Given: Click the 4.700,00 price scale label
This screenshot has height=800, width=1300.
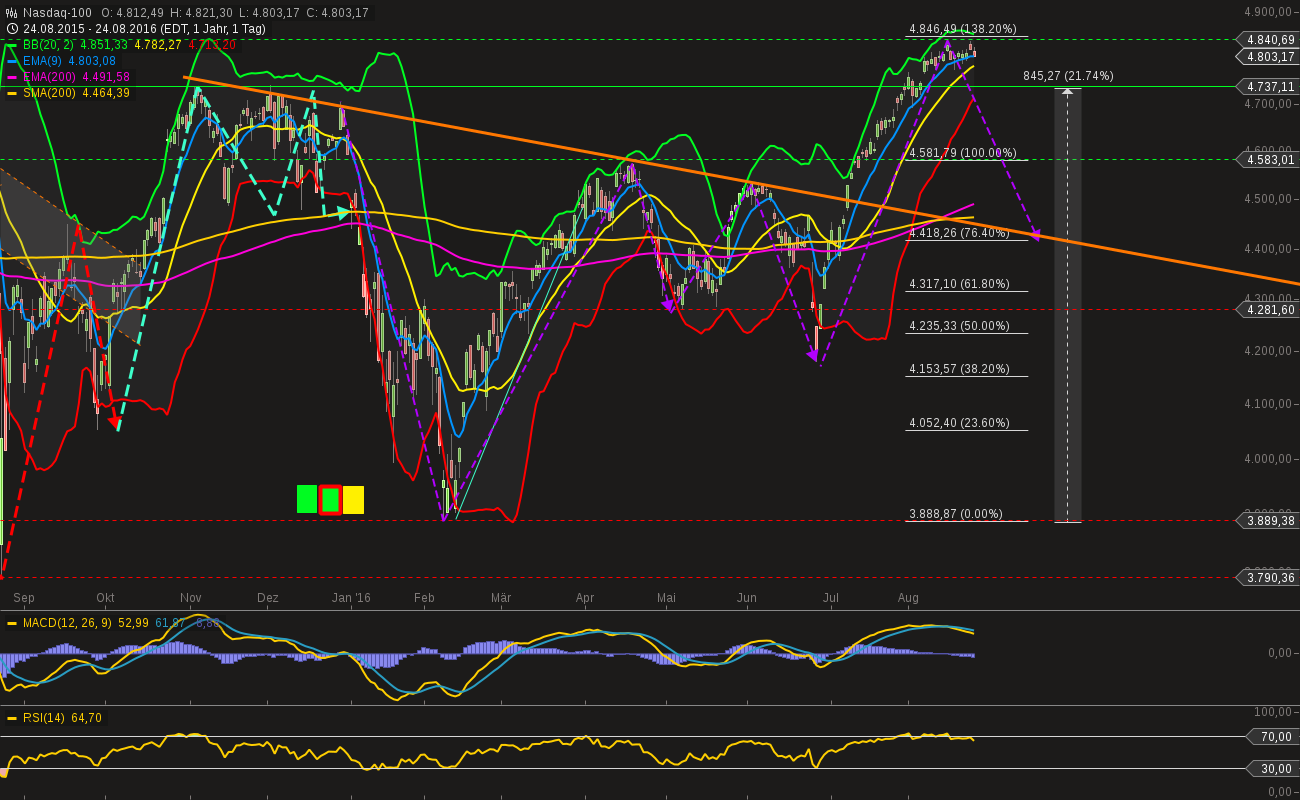Looking at the screenshot, I should (1270, 104).
